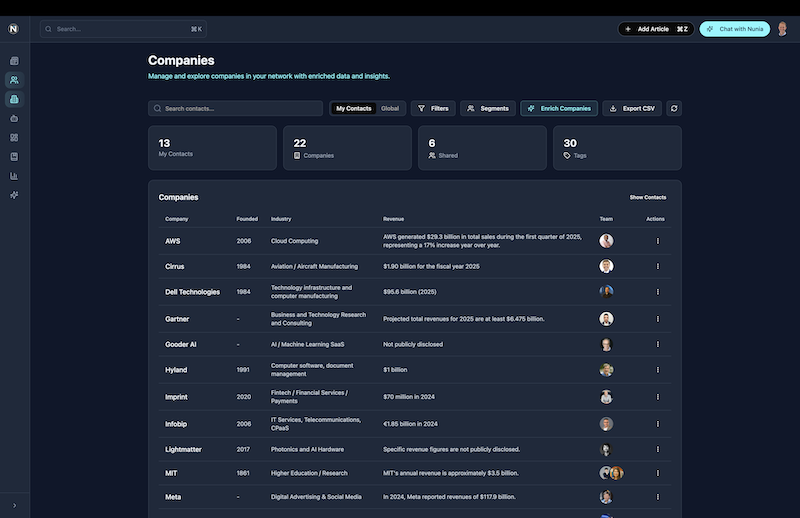Screen dimensions: 800x518
Task: Open actions menu for Dell Technologies row
Action: 658,292
